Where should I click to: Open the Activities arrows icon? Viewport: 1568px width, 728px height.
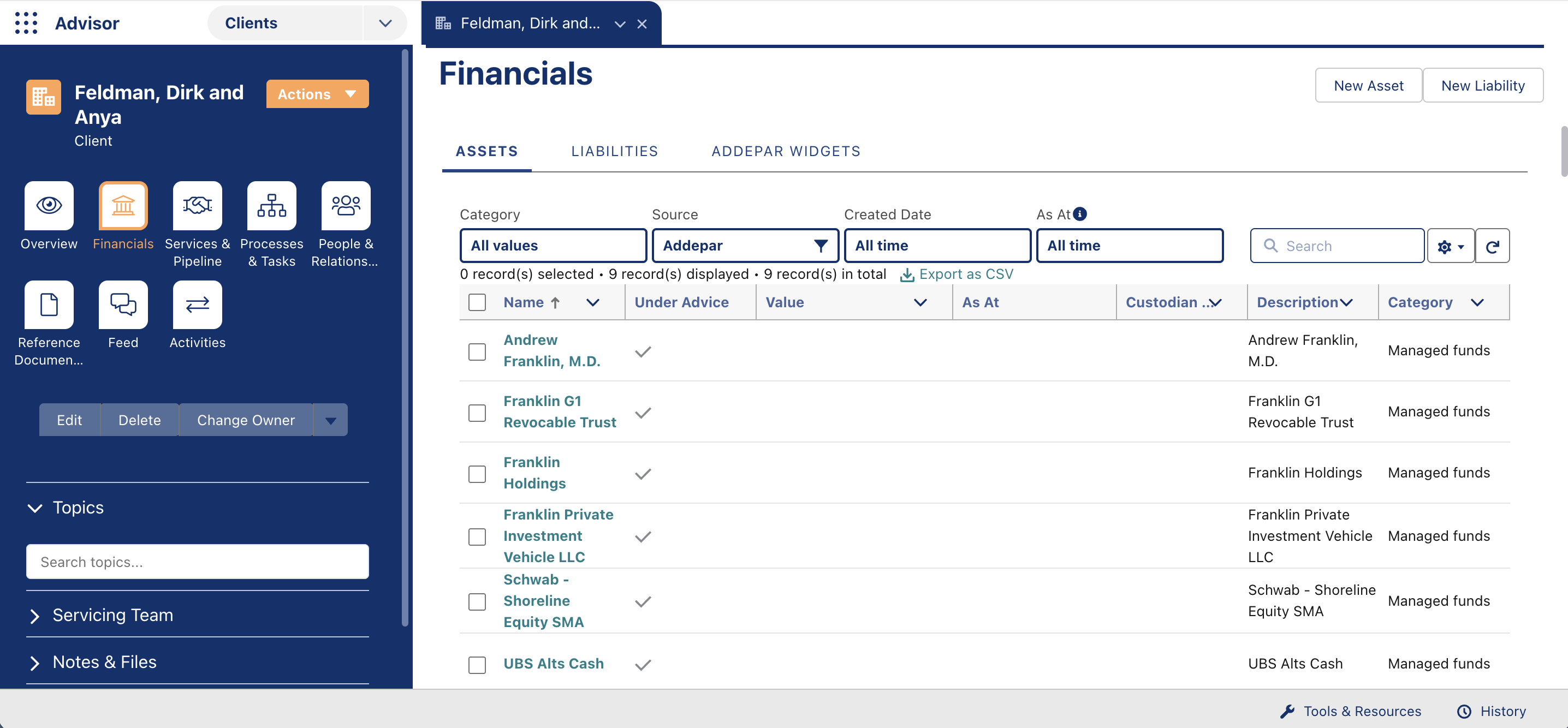(197, 305)
